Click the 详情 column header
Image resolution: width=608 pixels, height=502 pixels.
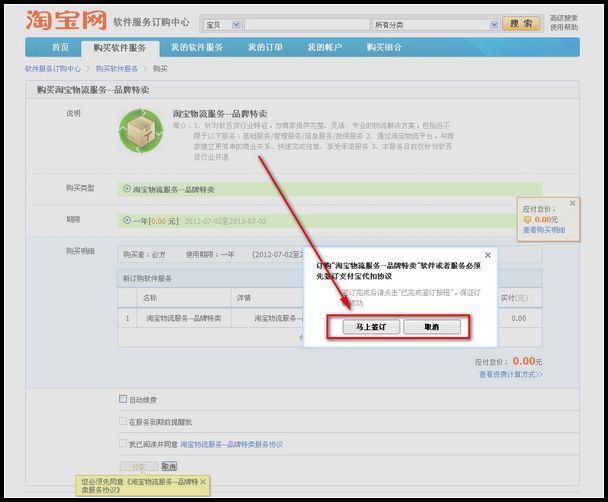[x=244, y=298]
